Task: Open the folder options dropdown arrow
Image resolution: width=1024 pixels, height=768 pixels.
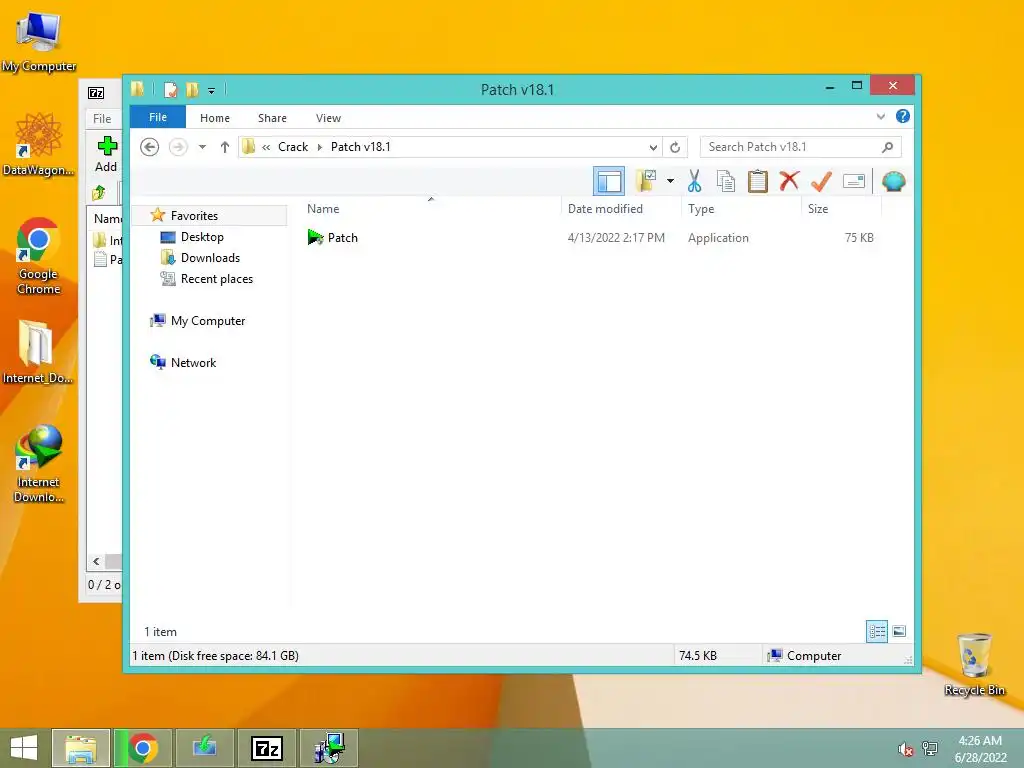Action: click(x=670, y=181)
